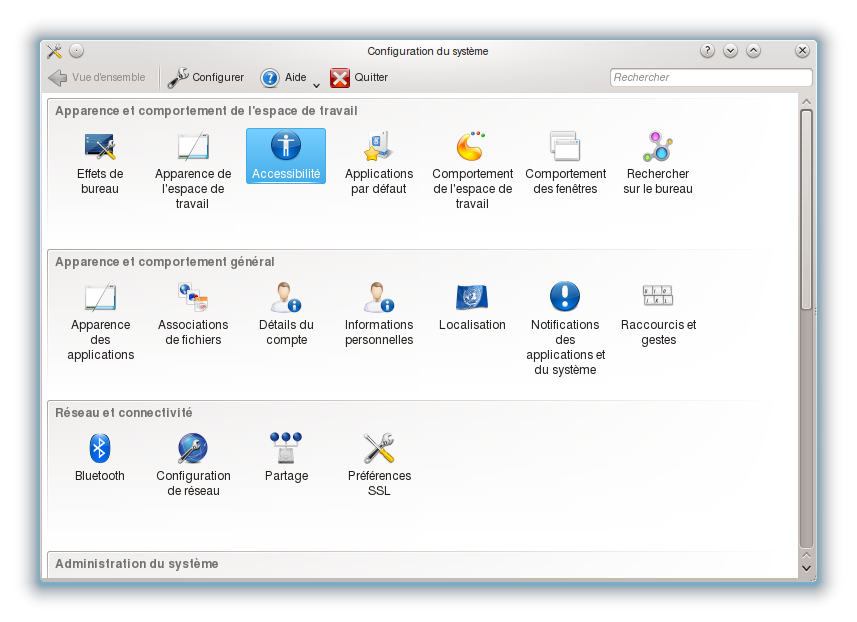Click the Configurer toolbar button
This screenshot has width=857, height=622.
(206, 78)
